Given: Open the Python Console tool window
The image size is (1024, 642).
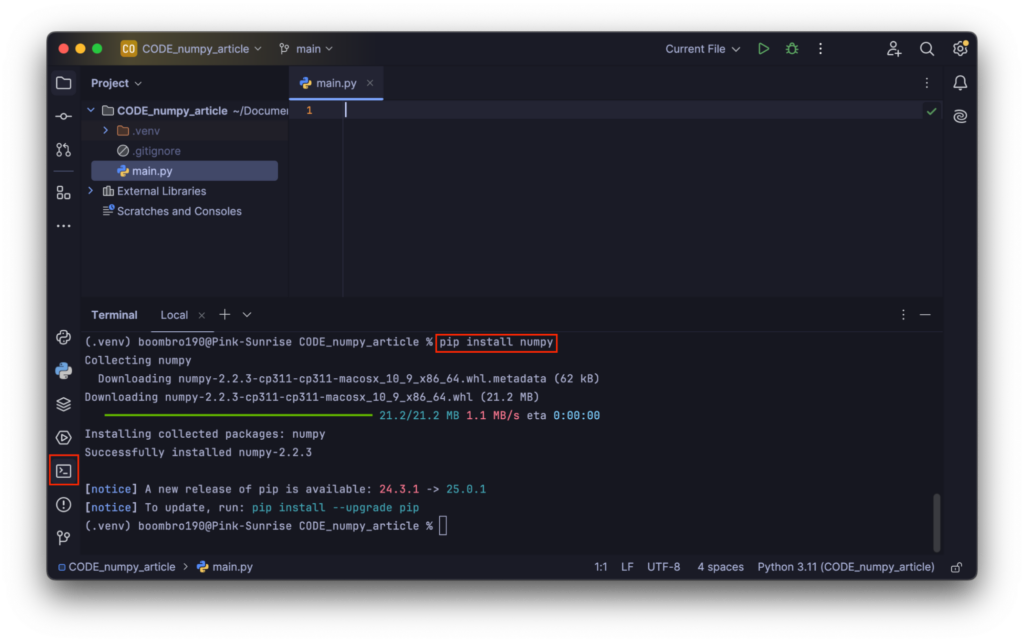Looking at the screenshot, I should [63, 370].
